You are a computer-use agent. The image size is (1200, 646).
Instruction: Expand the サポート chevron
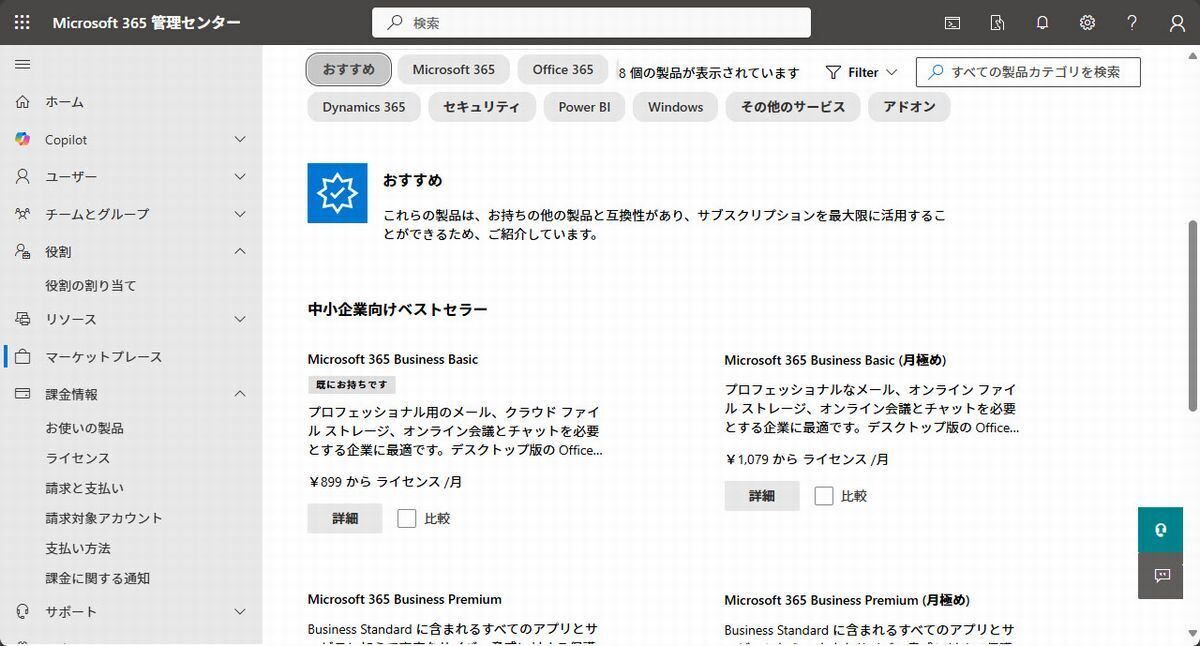click(x=240, y=611)
